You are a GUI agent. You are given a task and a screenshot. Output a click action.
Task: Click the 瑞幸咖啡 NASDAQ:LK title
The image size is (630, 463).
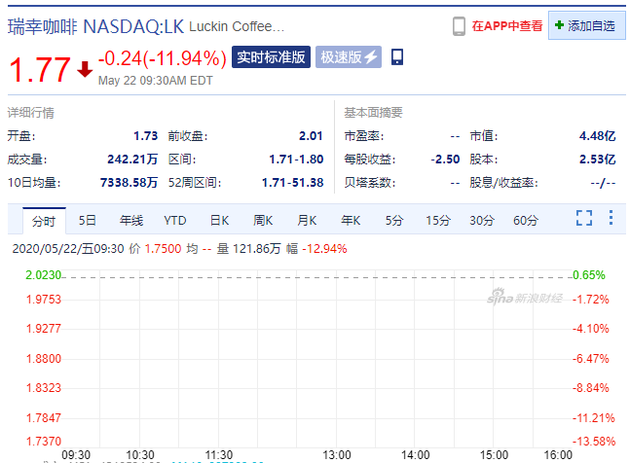coord(96,27)
